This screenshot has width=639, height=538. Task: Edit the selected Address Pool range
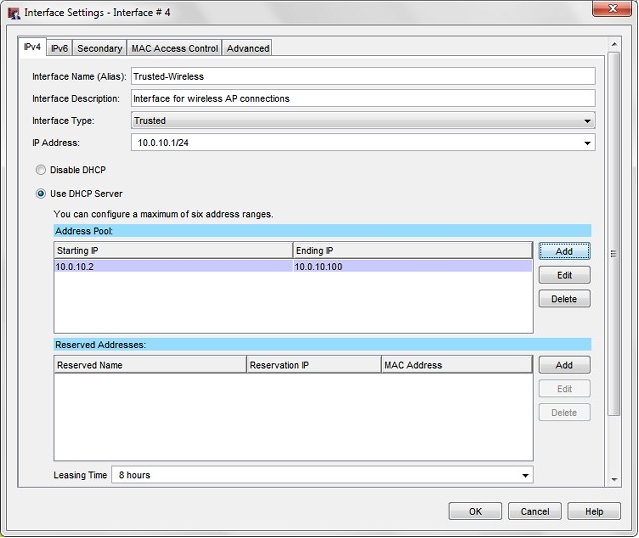pyautogui.click(x=564, y=275)
